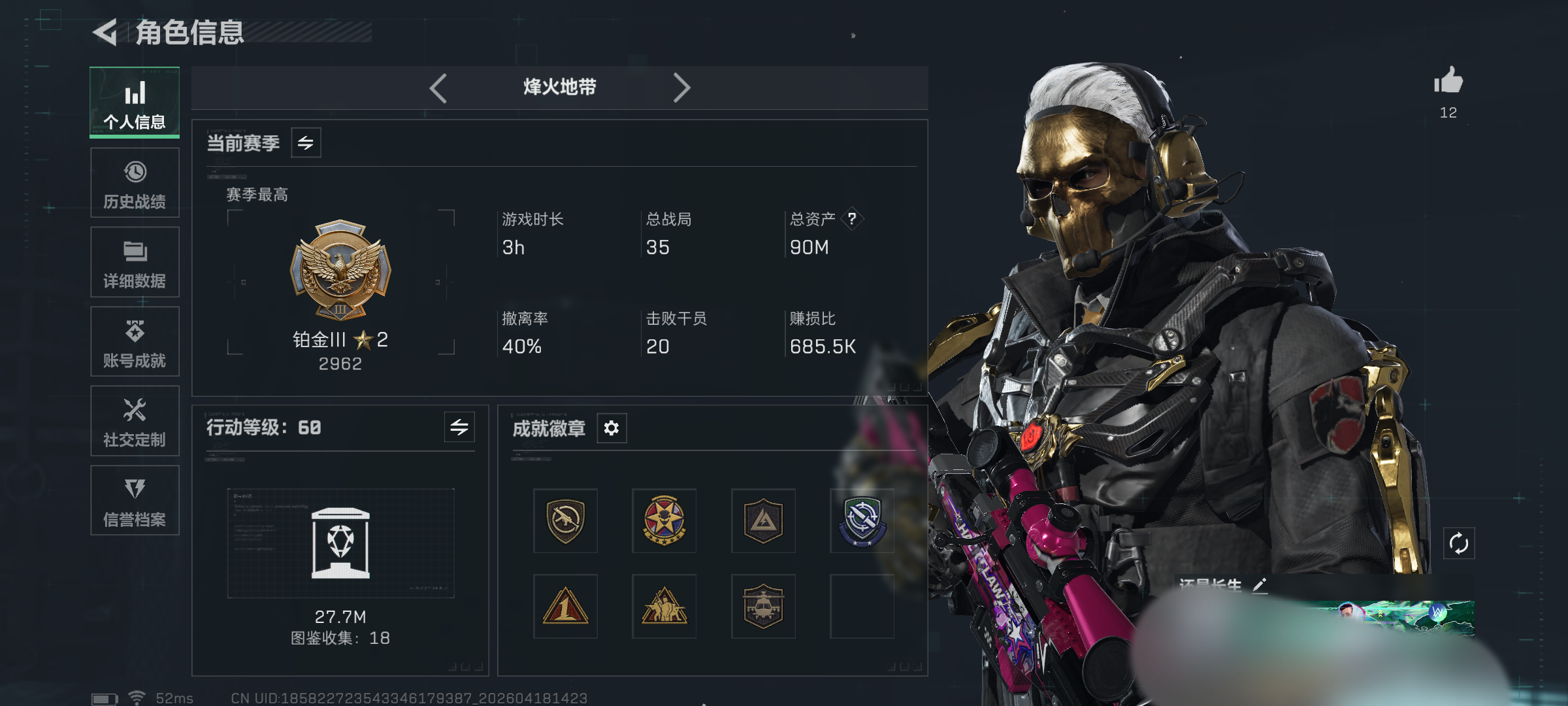Select the helicopter achievement badge
This screenshot has height=706, width=1568.
pos(763,606)
